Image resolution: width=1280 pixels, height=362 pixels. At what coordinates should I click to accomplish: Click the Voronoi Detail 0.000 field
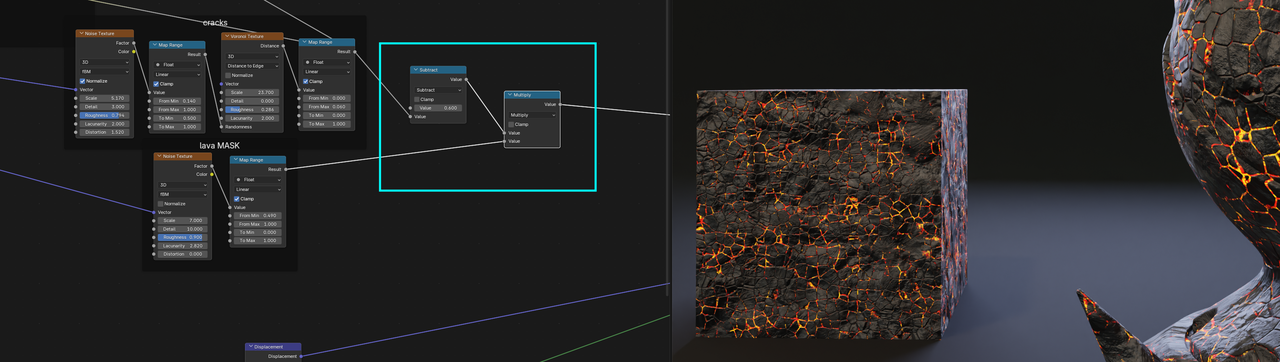252,101
